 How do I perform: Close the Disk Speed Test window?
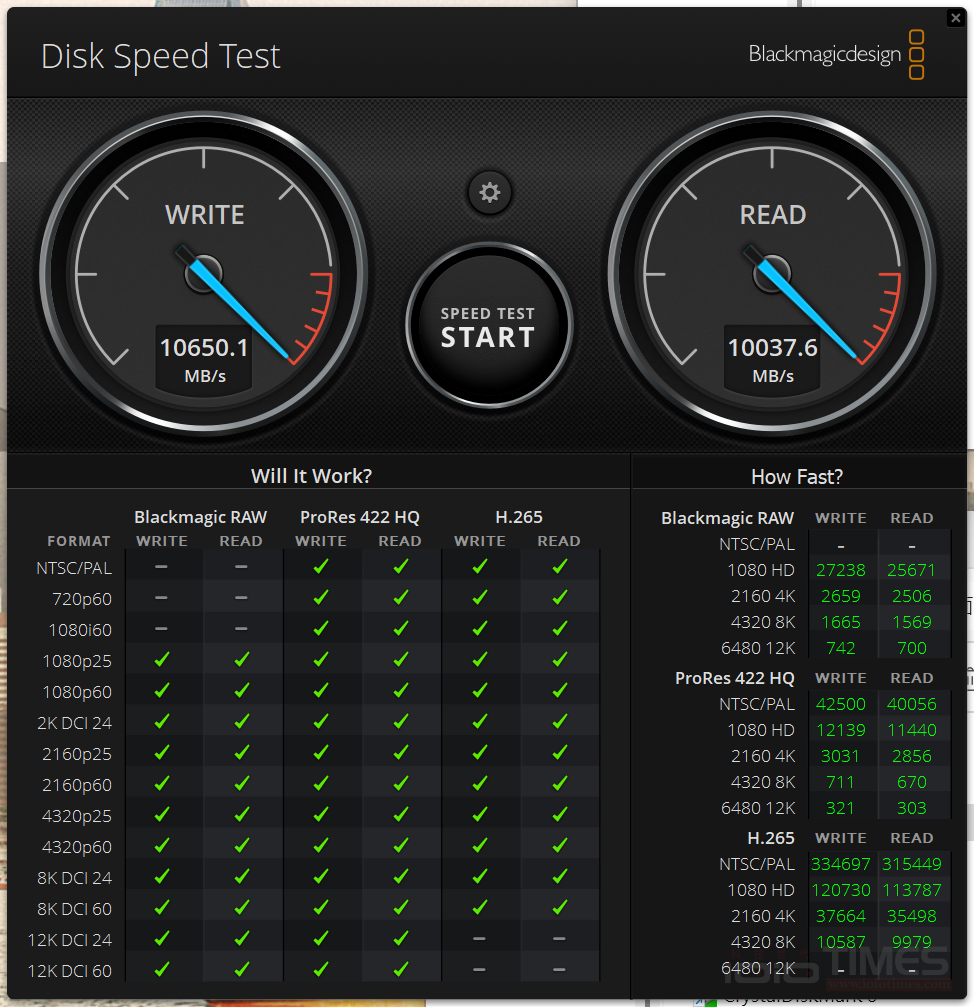(x=955, y=18)
